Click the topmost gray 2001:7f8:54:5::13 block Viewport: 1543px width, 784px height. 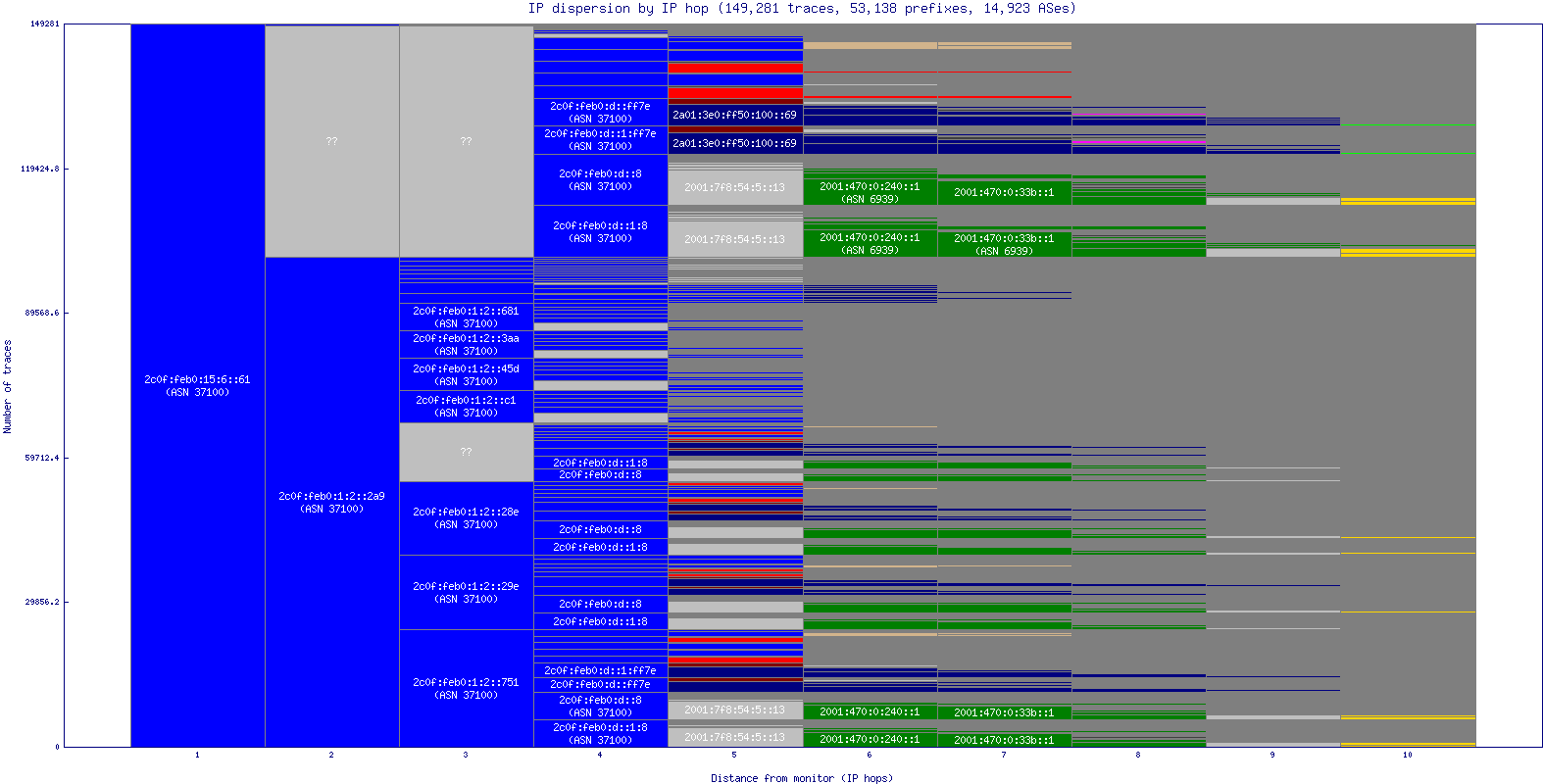(x=735, y=187)
